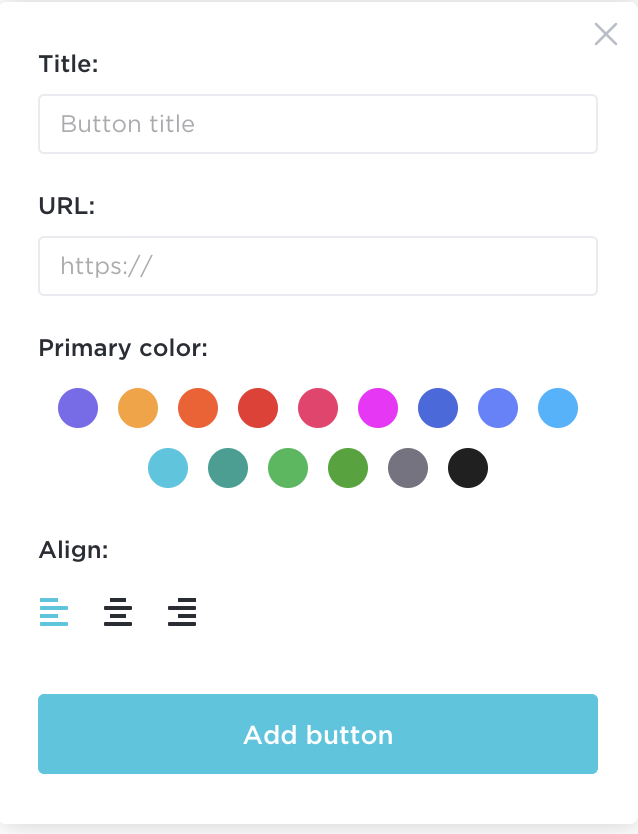Pick right alignment icon

pyautogui.click(x=182, y=612)
